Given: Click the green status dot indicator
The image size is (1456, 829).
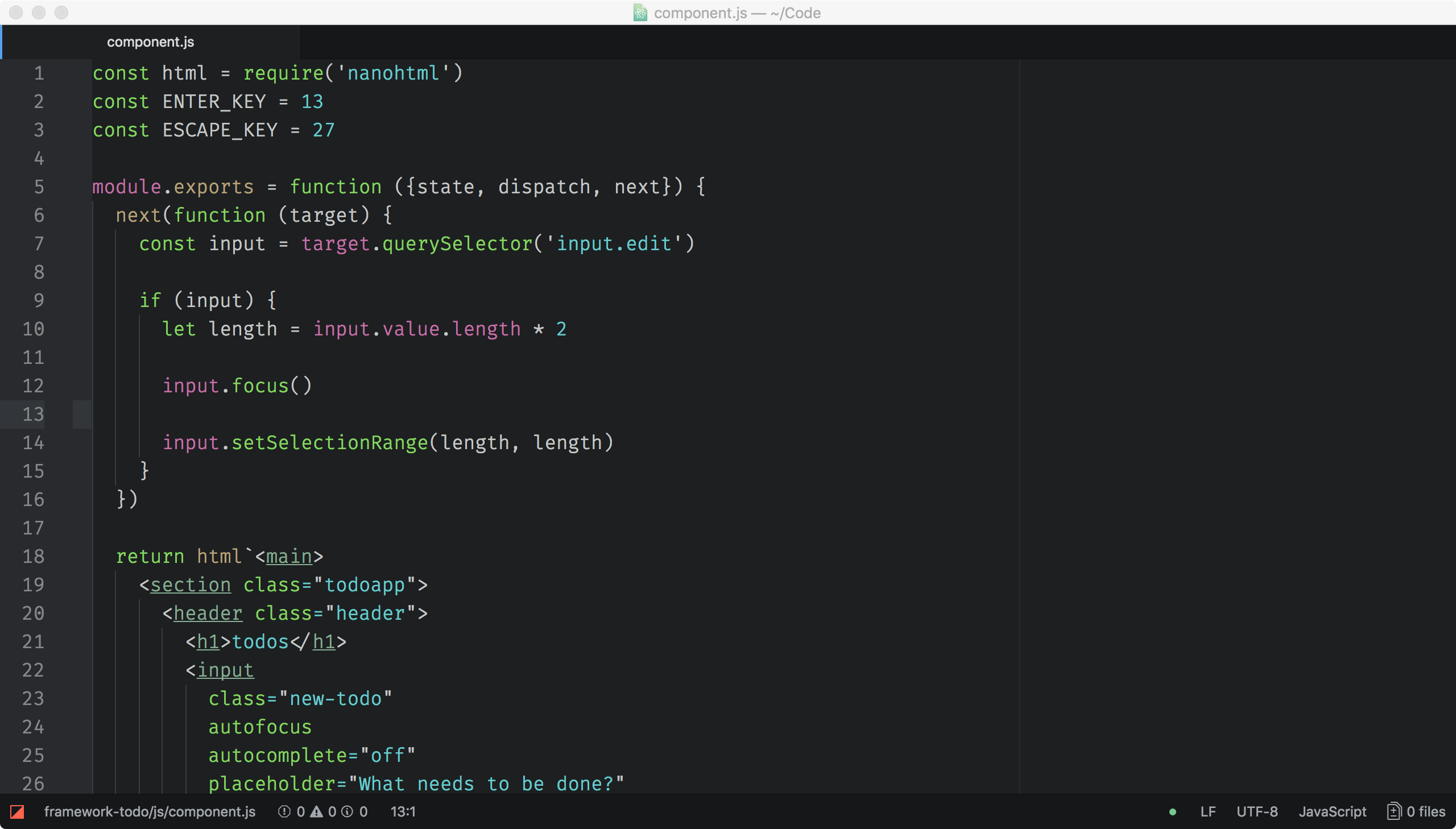Looking at the screenshot, I should pos(1172,812).
